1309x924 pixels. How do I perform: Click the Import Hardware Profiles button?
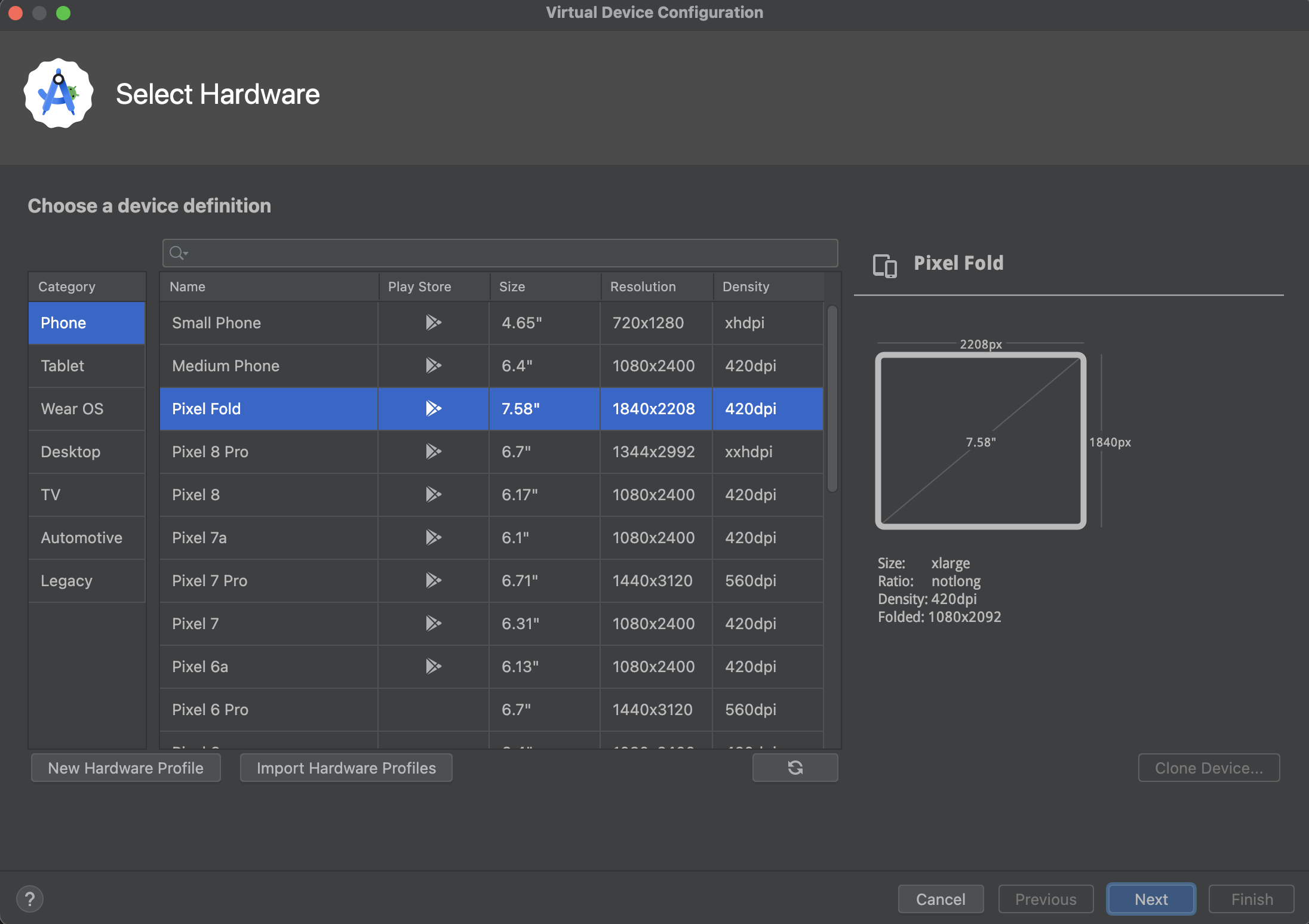345,767
